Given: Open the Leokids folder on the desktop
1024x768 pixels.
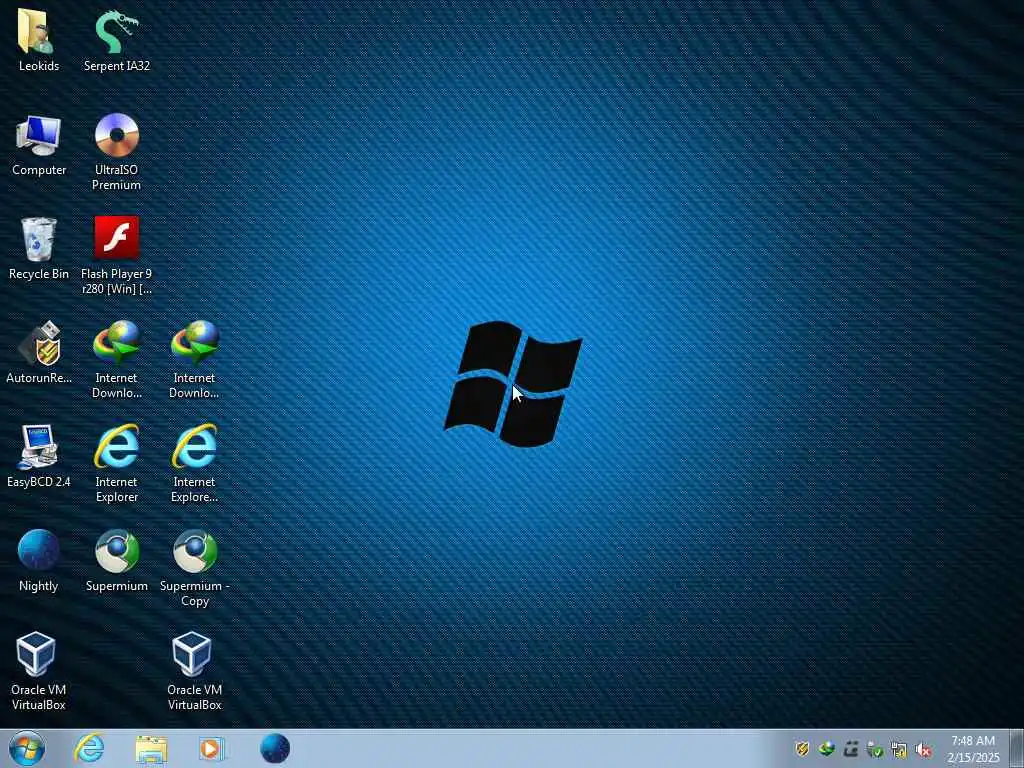Looking at the screenshot, I should (39, 40).
